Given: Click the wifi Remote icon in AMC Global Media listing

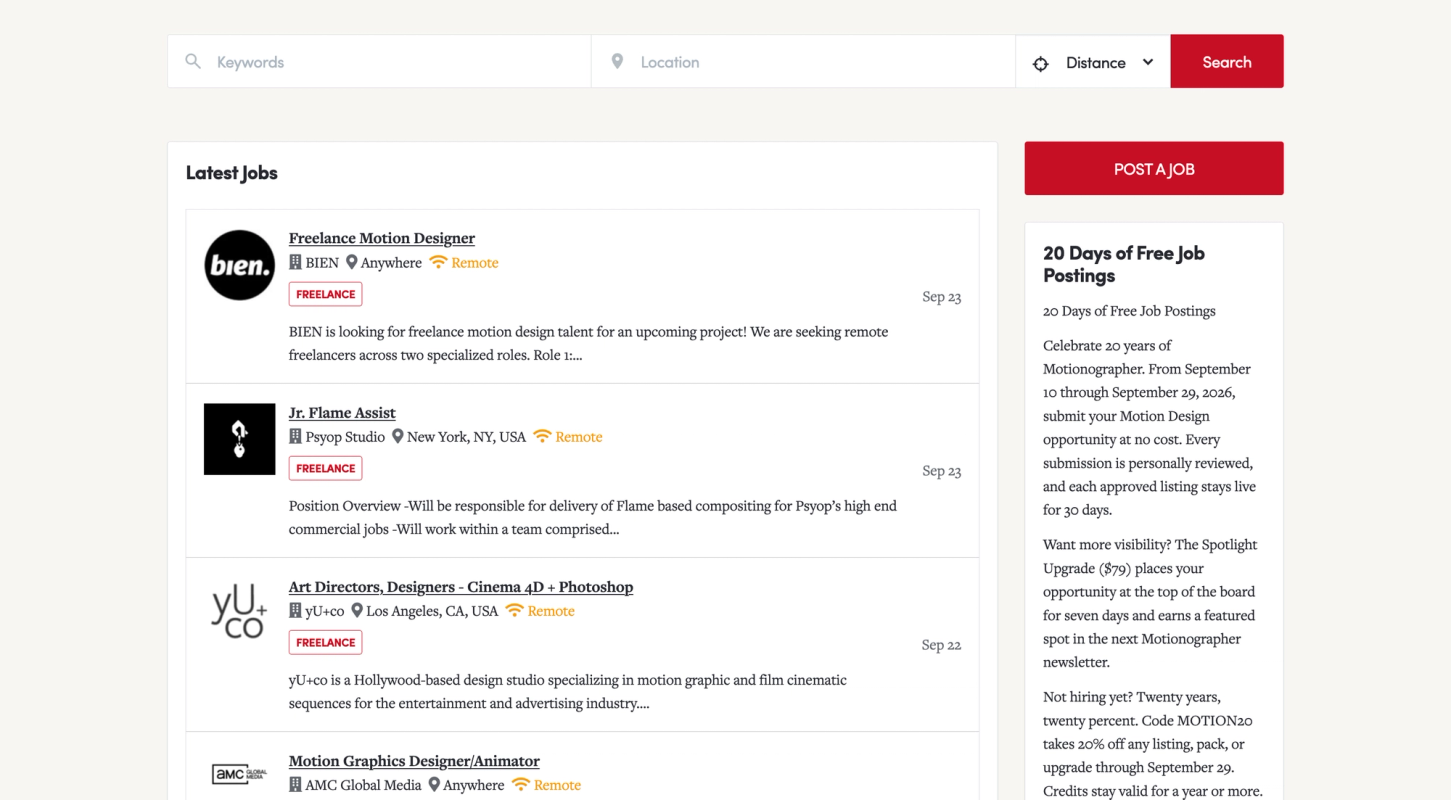Looking at the screenshot, I should tap(520, 784).
